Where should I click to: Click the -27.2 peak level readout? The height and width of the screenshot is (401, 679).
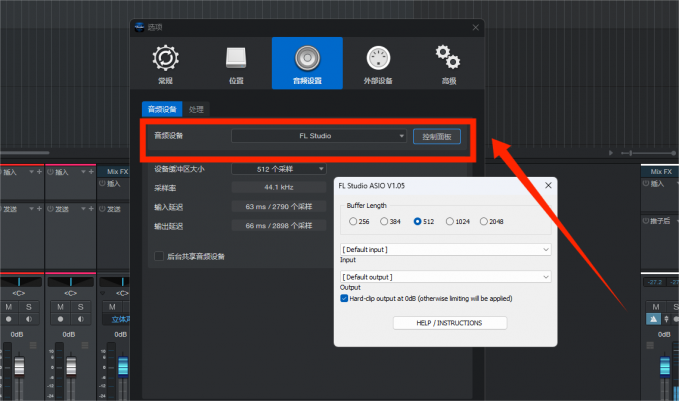pyautogui.click(x=655, y=282)
